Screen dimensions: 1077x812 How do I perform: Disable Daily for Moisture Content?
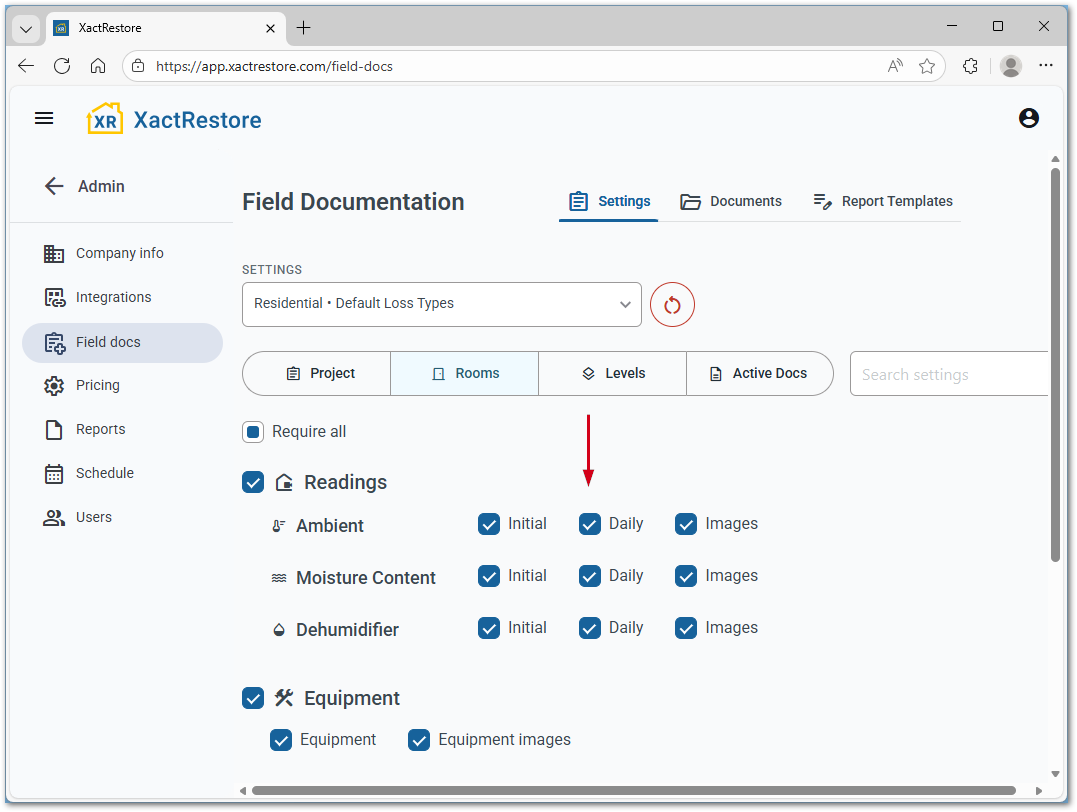coord(589,575)
